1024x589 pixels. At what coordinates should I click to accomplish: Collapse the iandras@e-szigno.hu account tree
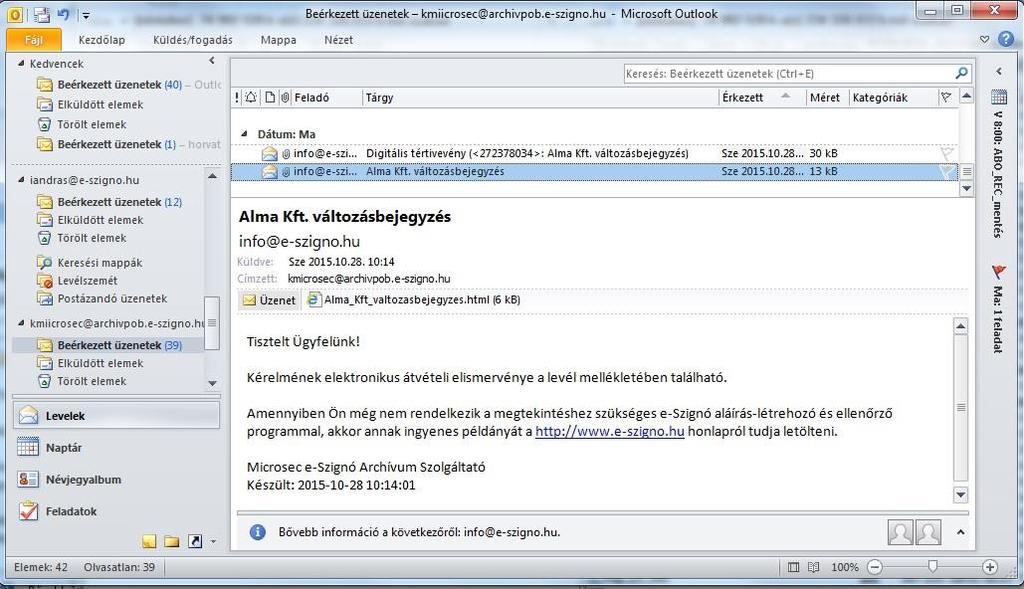point(21,180)
